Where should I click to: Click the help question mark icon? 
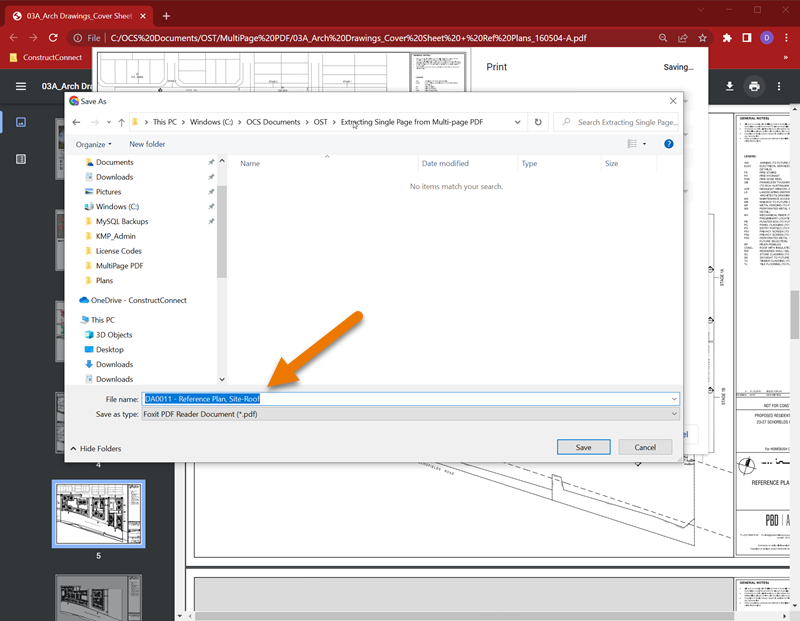click(x=668, y=144)
